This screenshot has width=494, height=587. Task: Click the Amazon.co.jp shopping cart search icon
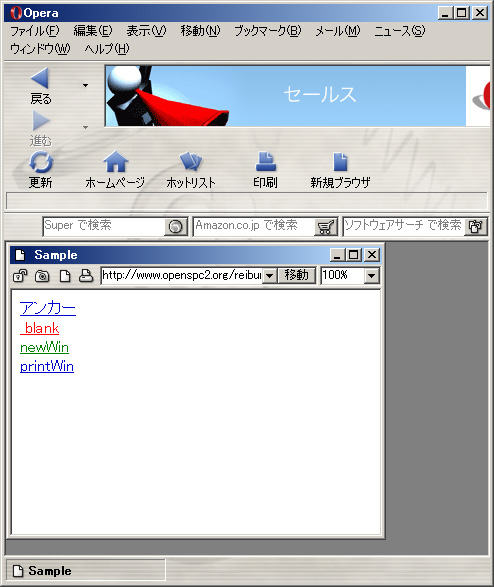coord(325,227)
